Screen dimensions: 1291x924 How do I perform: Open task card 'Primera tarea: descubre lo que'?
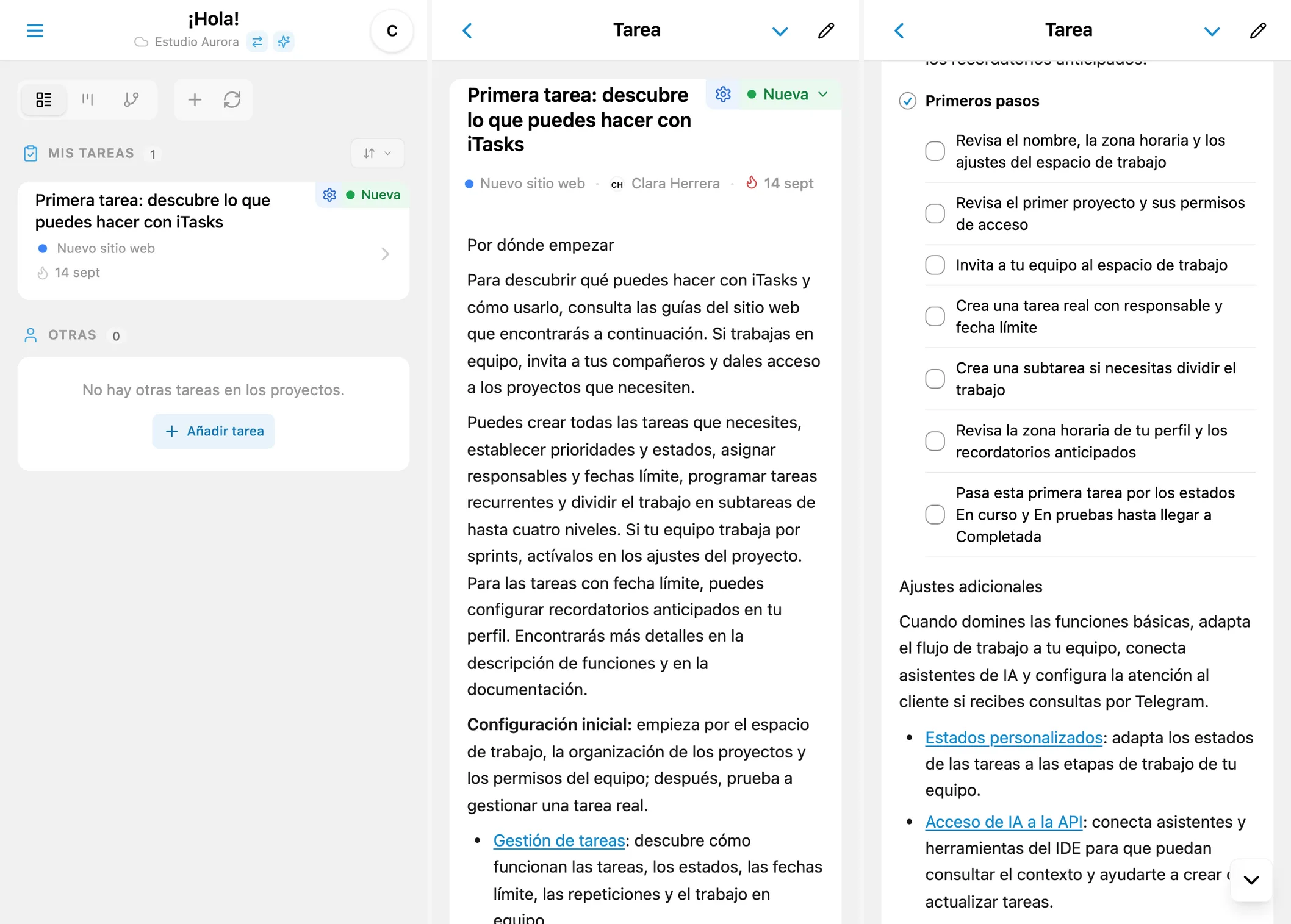click(214, 240)
